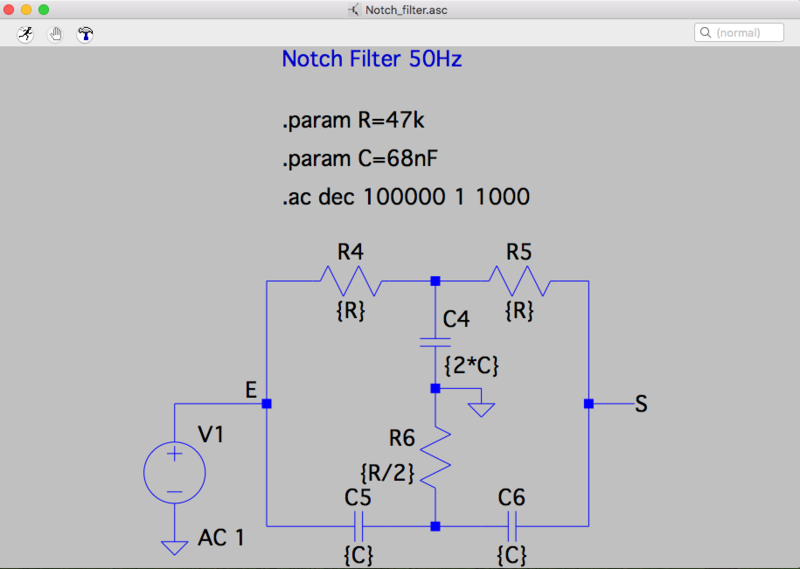Select the C5 capacitor symbol

[x=358, y=525]
